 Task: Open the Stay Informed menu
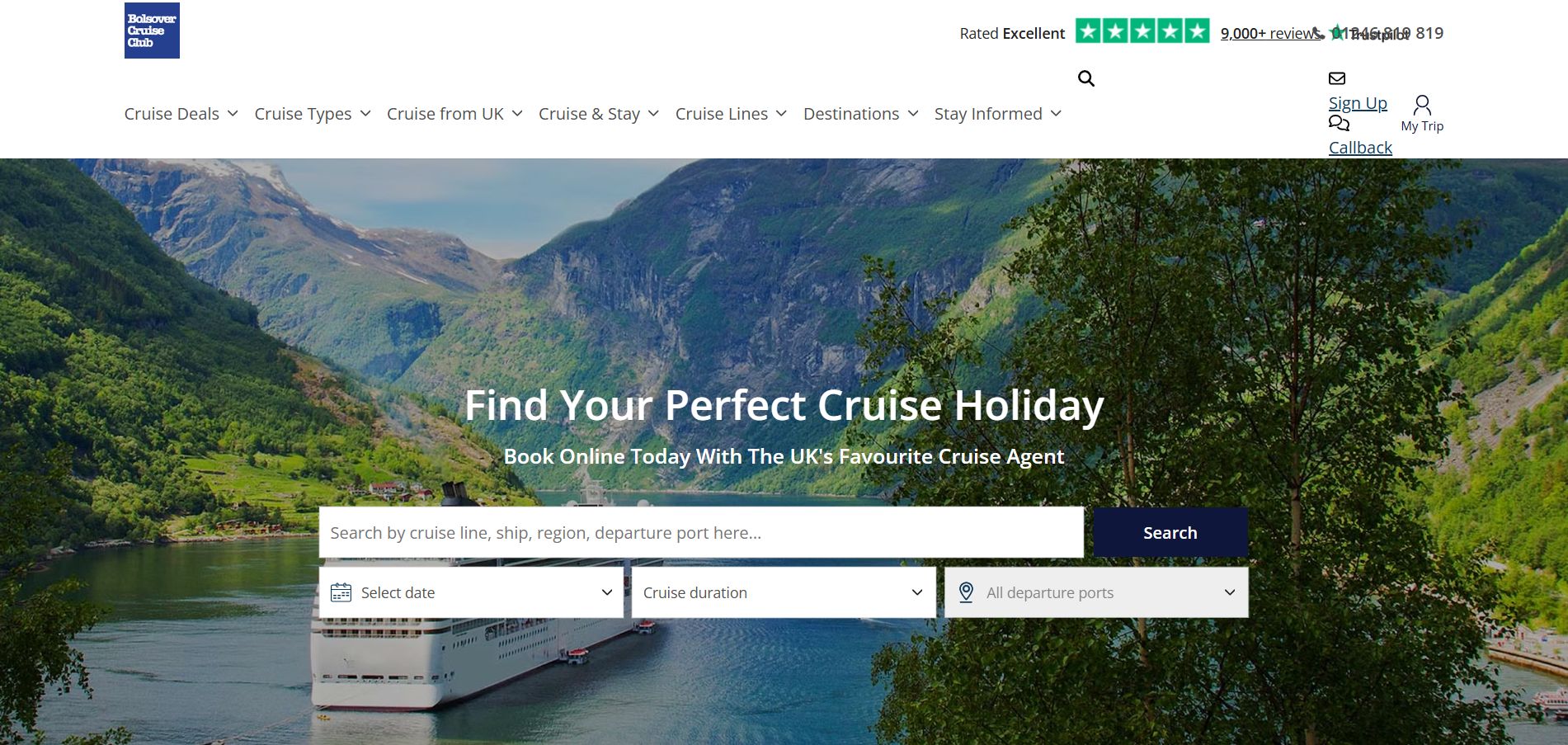(x=998, y=114)
